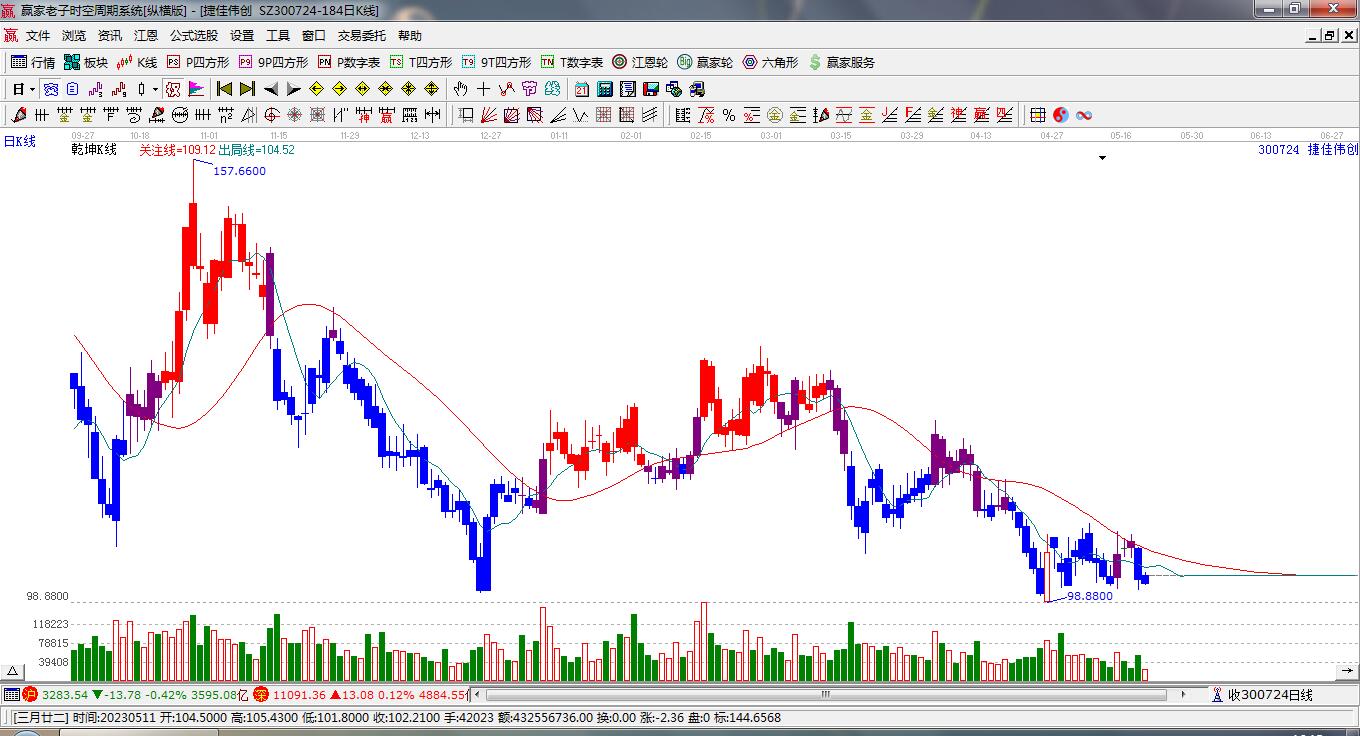Click the infinity symbol icon
Viewport: 1360px width, 736px height.
(x=1084, y=115)
